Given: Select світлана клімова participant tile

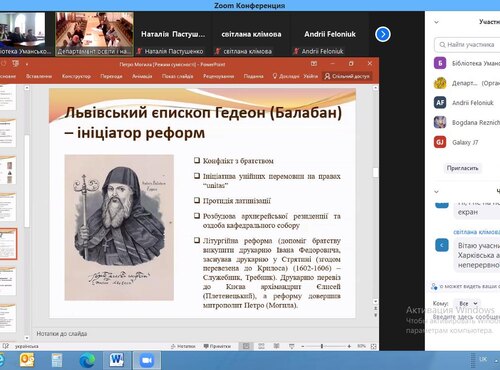Looking at the screenshot, I should point(251,34).
